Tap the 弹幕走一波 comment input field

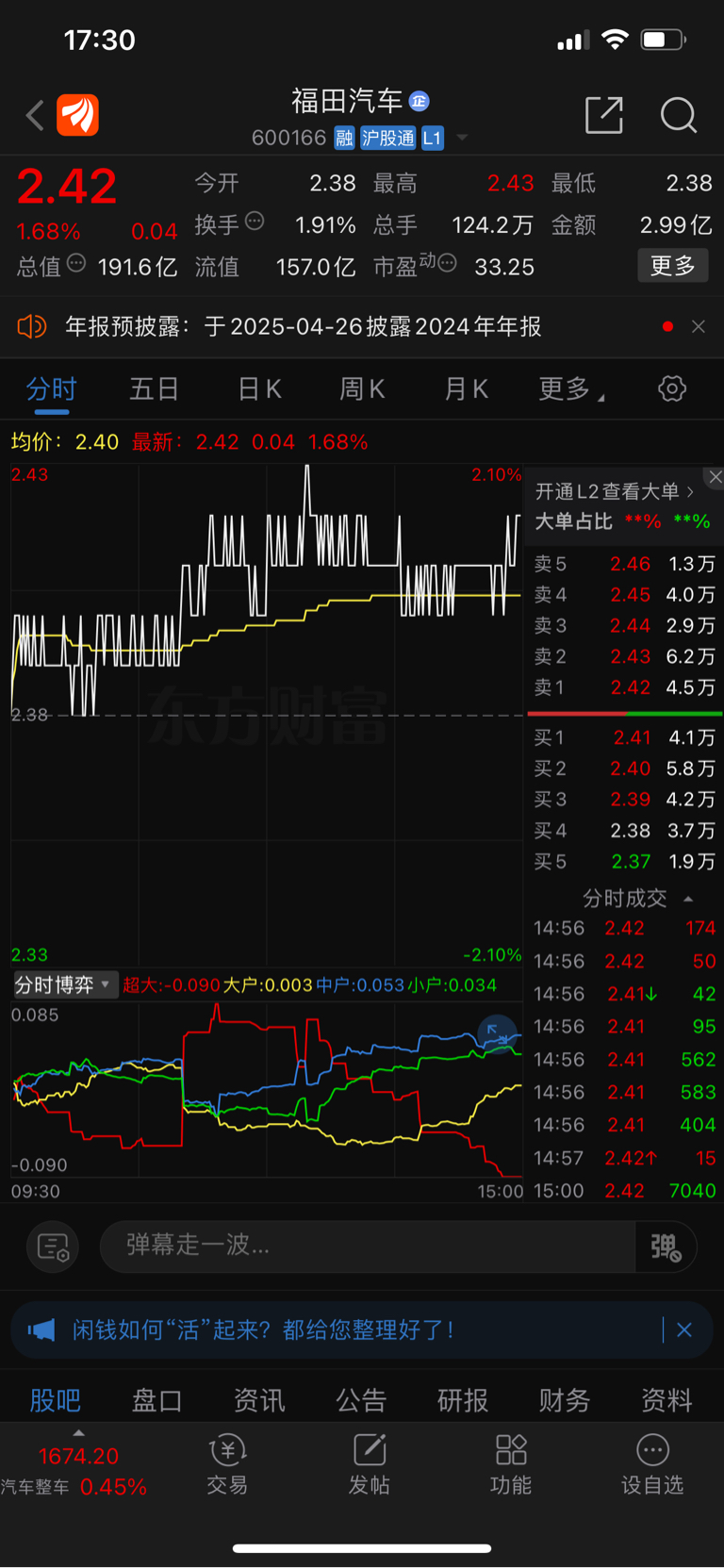coord(368,1246)
